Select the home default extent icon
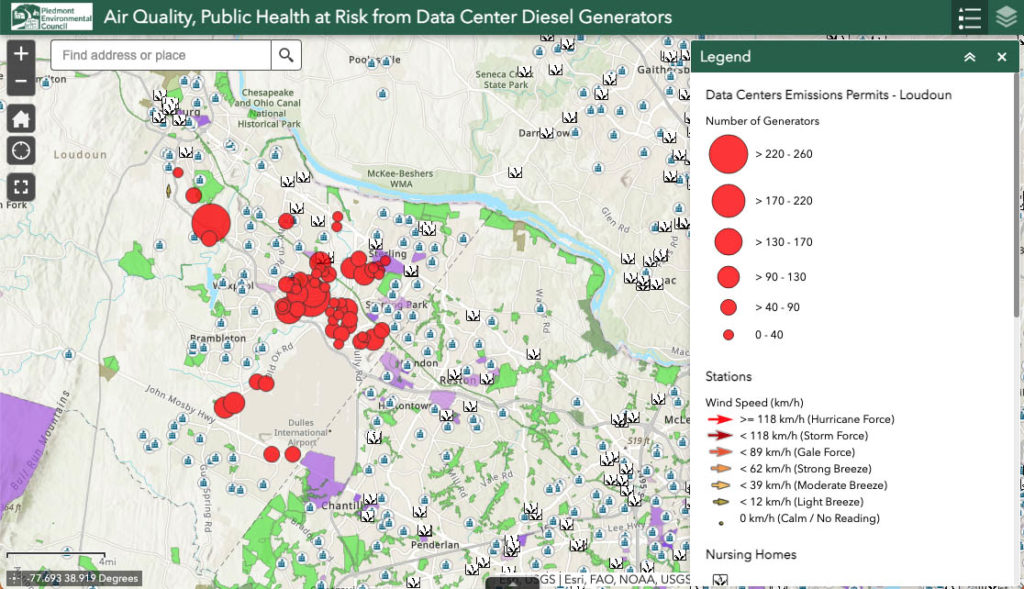1024x589 pixels. (x=20, y=117)
